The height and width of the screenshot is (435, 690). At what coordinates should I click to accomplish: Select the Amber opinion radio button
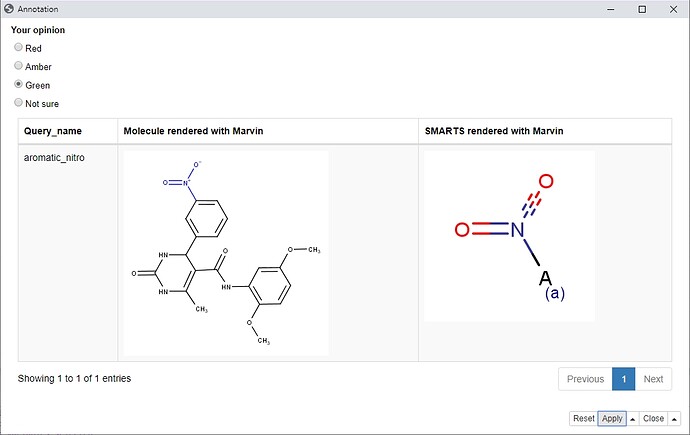18,66
